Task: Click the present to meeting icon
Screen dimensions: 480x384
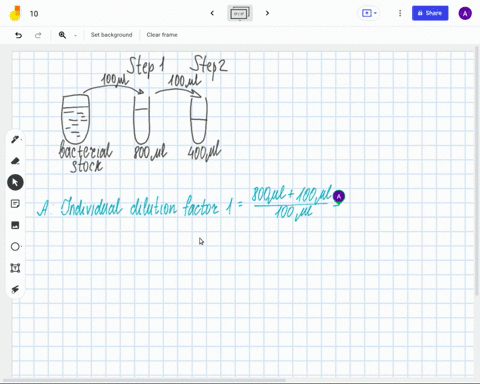Action: [367, 13]
